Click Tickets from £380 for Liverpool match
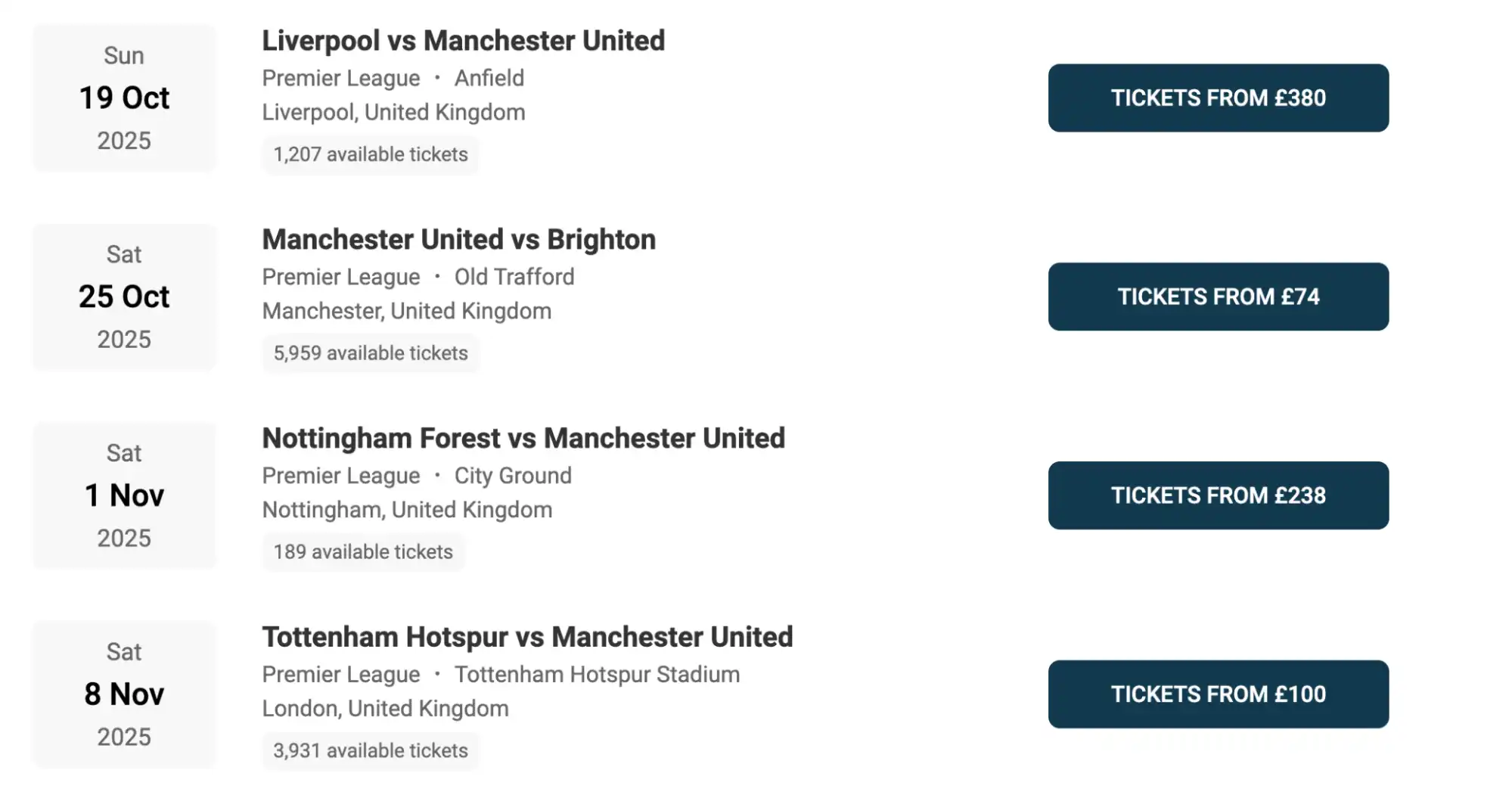1512x798 pixels. point(1217,98)
